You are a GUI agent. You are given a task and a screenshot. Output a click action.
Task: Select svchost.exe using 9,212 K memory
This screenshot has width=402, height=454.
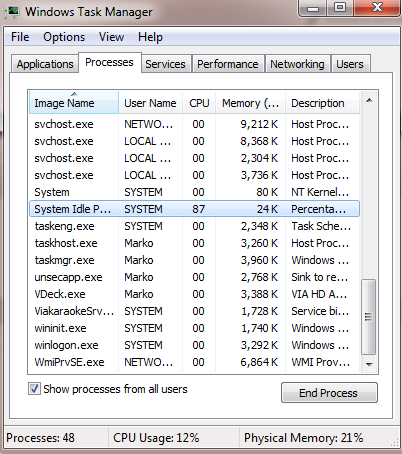pyautogui.click(x=194, y=124)
